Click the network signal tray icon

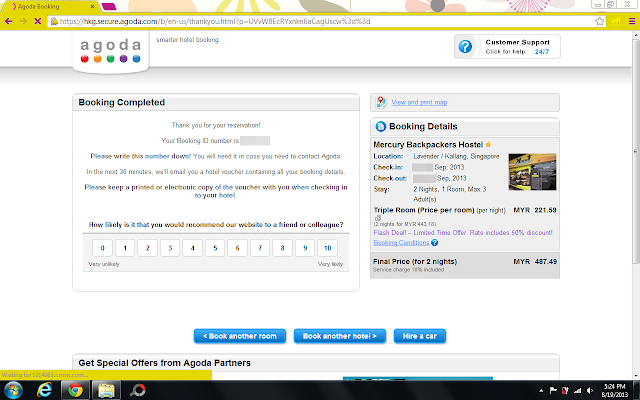pos(577,391)
